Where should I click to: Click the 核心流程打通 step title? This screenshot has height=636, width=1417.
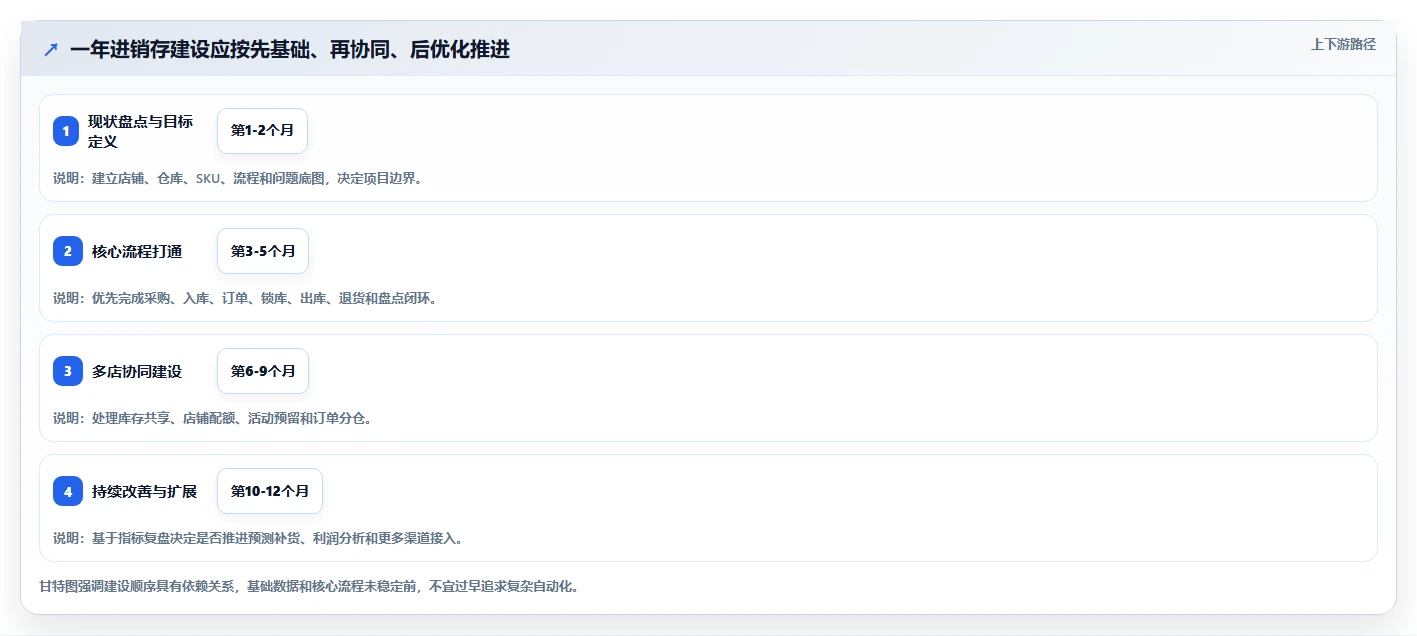click(137, 251)
